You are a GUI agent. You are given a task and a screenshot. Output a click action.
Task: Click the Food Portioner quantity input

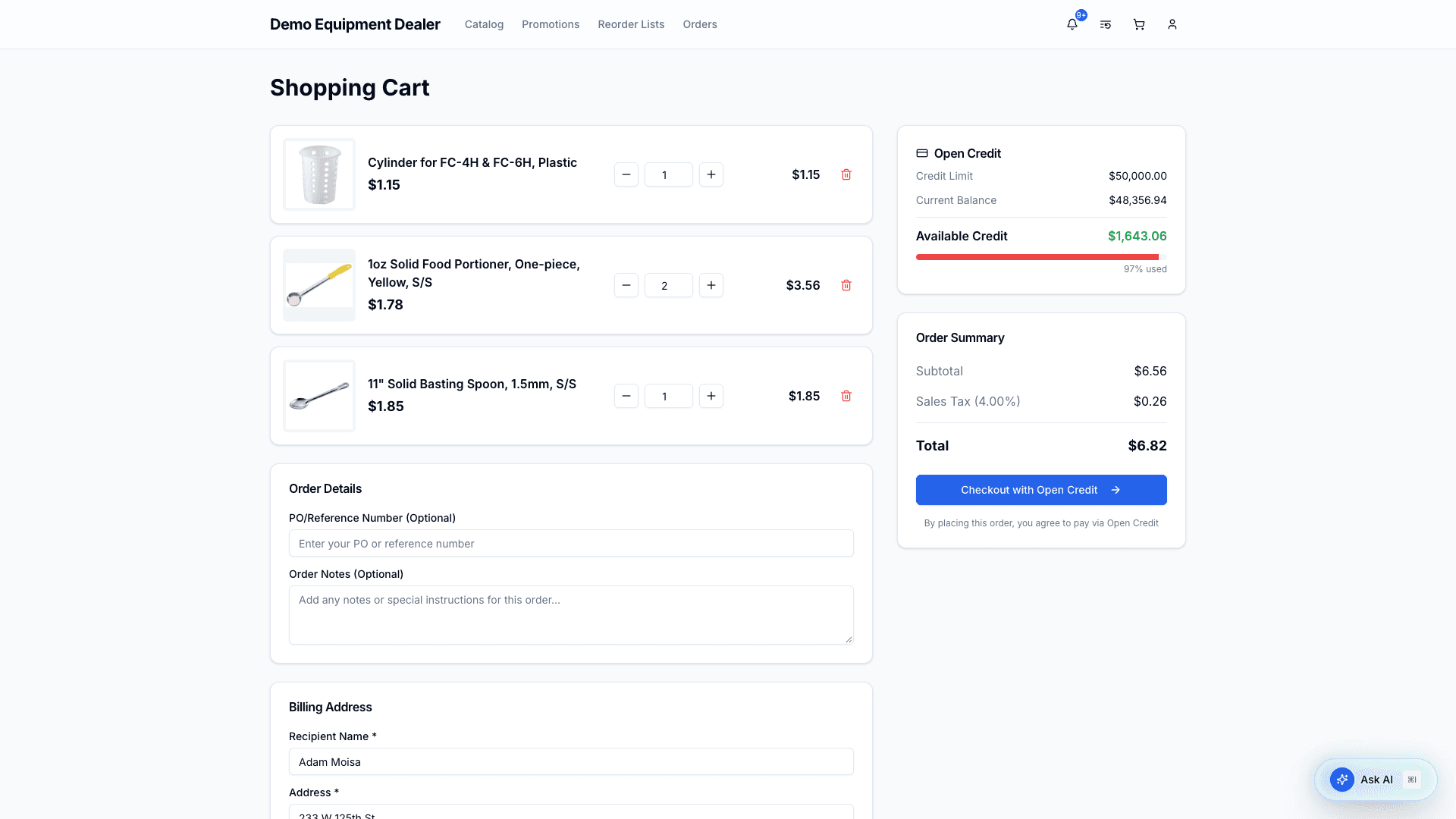(669, 285)
